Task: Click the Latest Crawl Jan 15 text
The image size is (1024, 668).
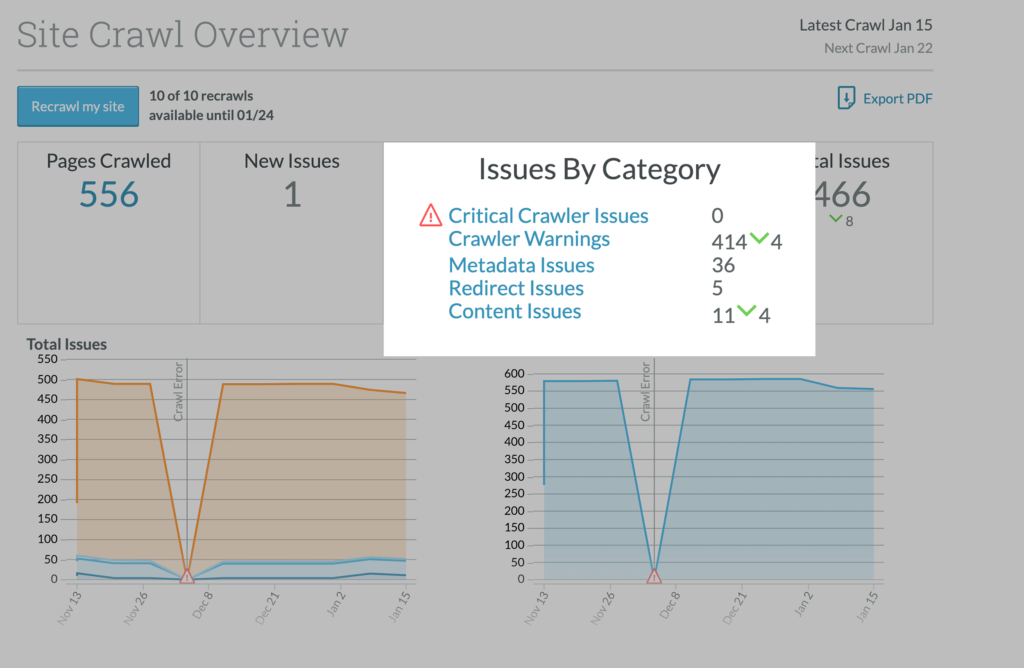Action: click(x=866, y=25)
